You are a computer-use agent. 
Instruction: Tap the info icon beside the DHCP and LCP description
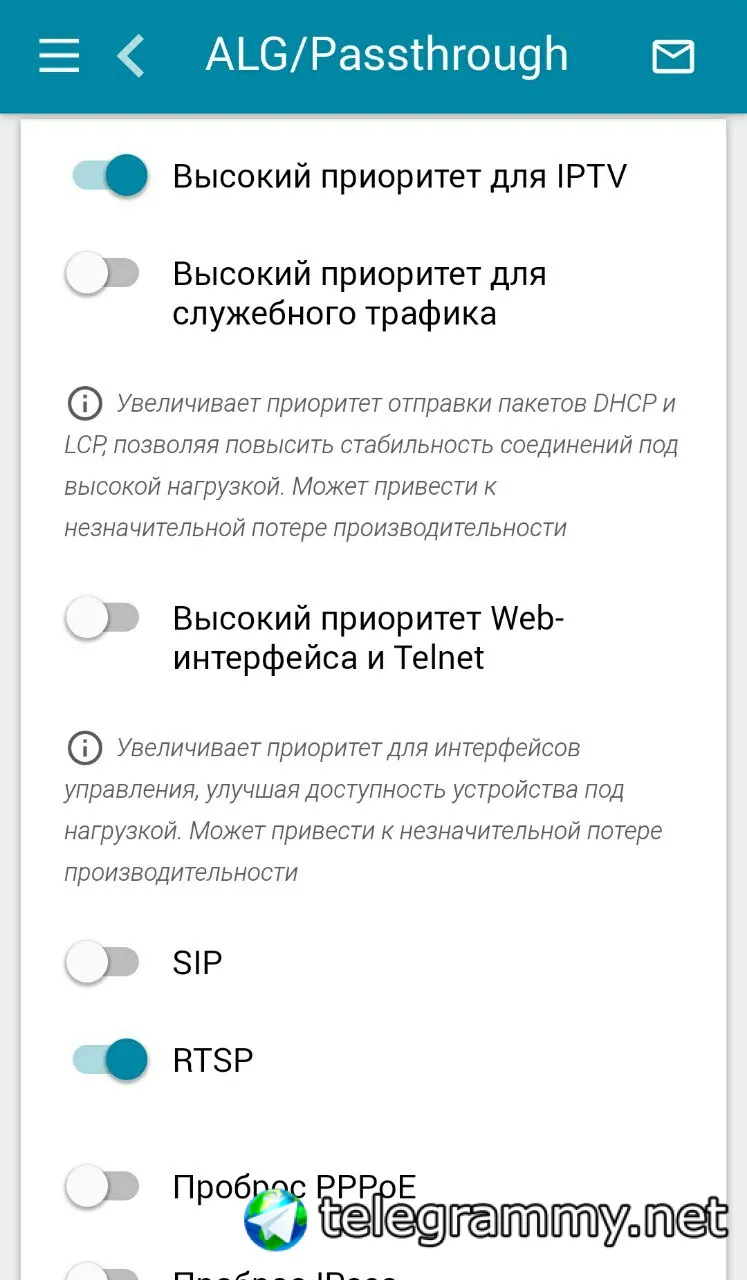coord(85,403)
